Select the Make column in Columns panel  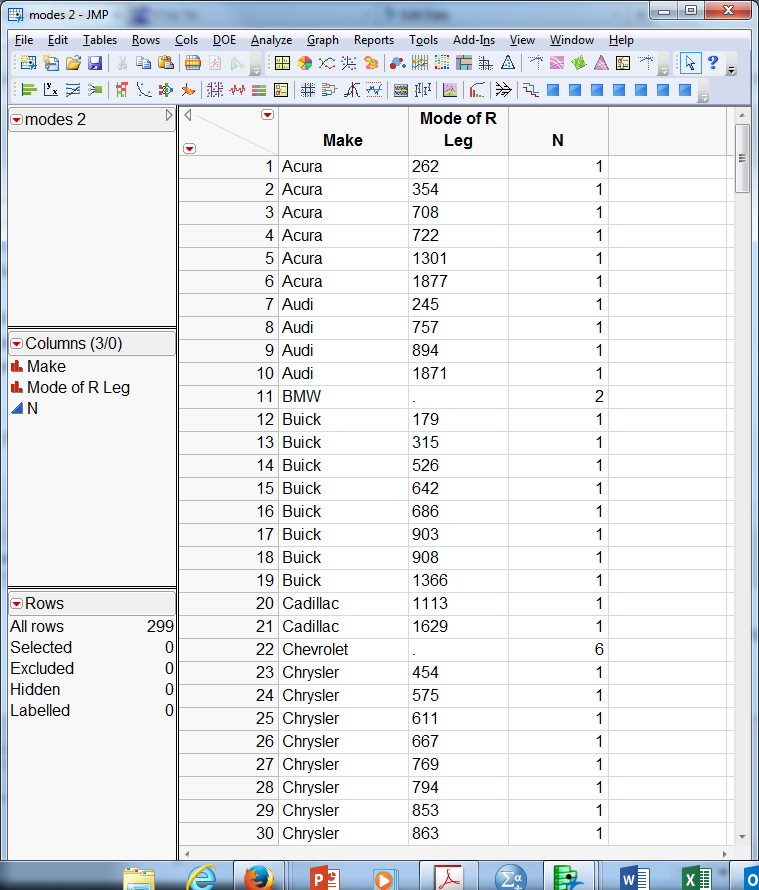point(46,367)
